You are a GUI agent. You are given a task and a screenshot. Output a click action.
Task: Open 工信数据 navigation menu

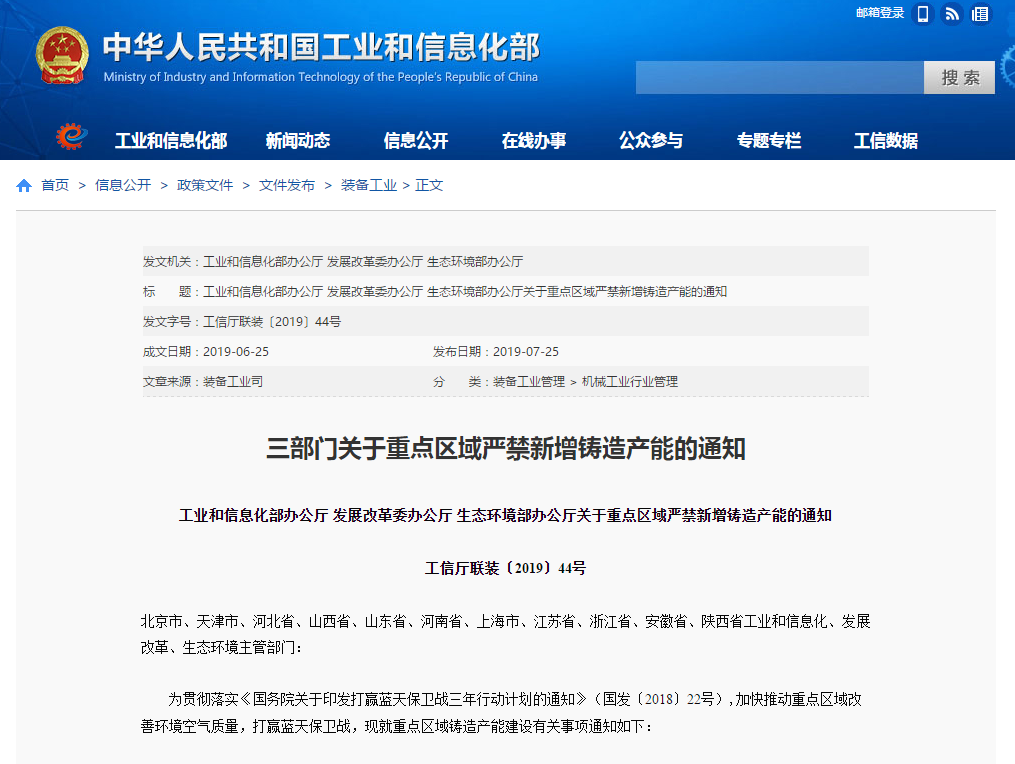[886, 140]
